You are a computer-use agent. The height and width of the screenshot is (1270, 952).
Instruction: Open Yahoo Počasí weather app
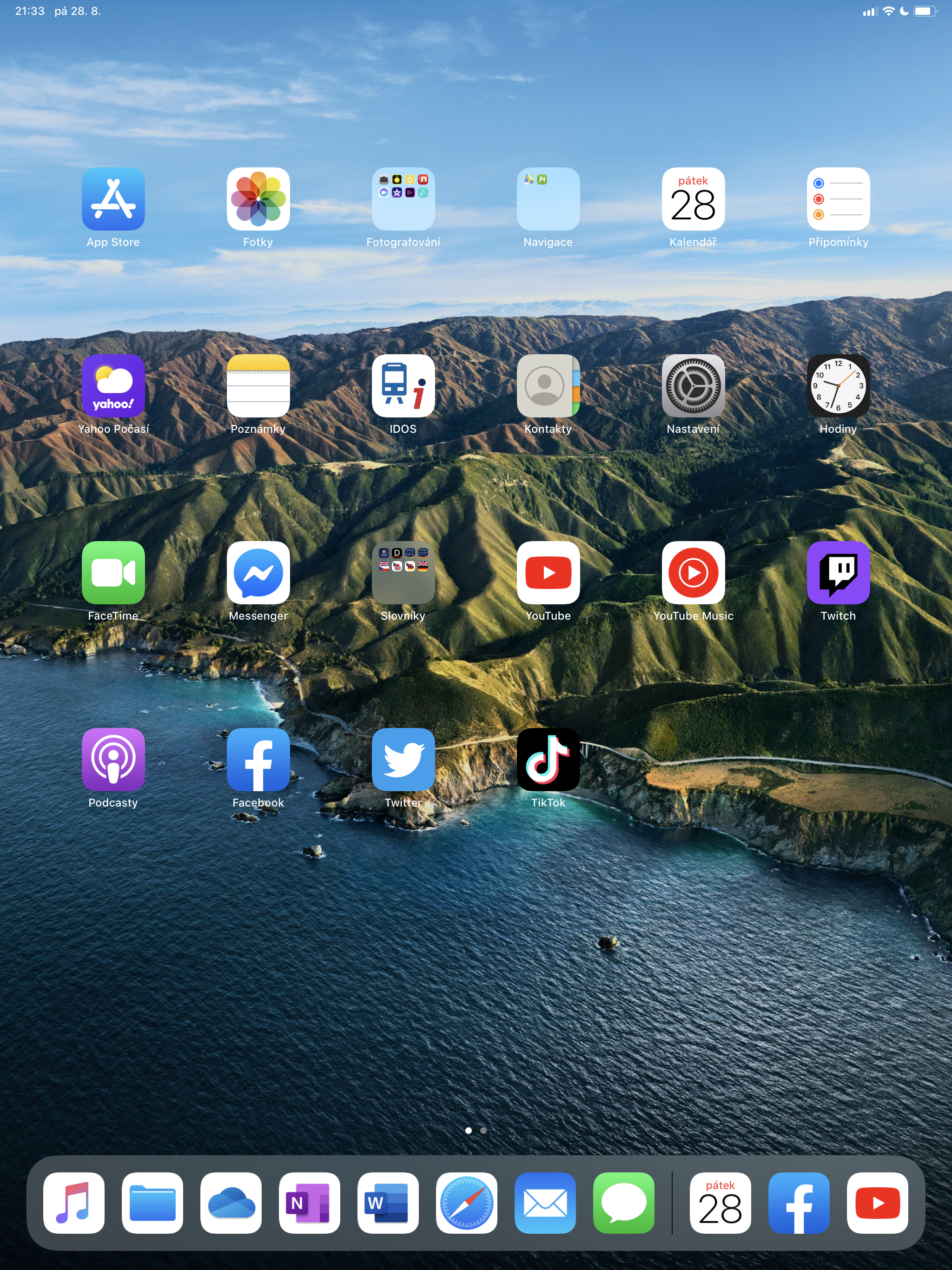pyautogui.click(x=113, y=385)
